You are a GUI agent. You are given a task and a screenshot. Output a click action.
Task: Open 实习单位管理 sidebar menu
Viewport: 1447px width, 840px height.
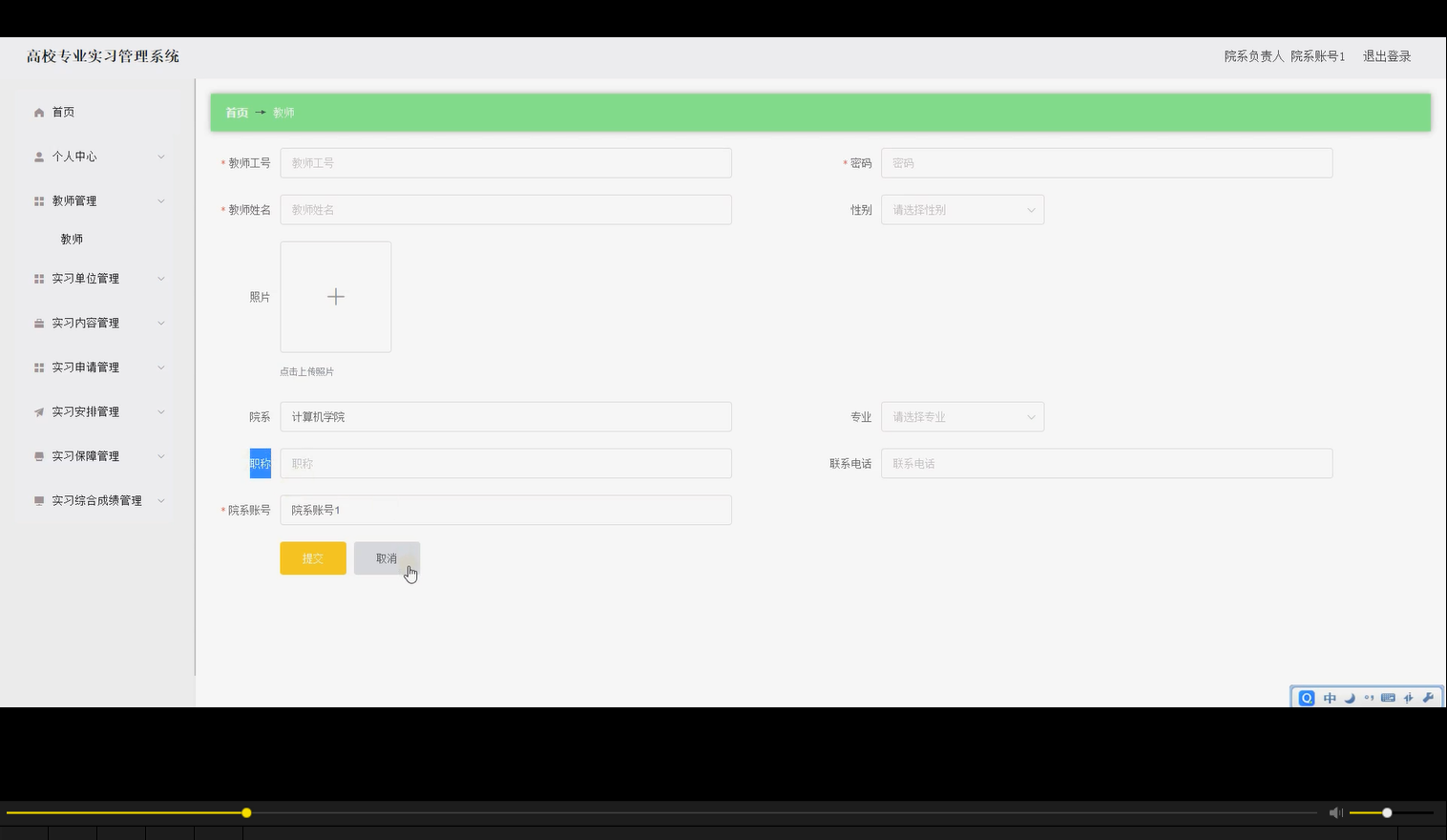coord(86,279)
